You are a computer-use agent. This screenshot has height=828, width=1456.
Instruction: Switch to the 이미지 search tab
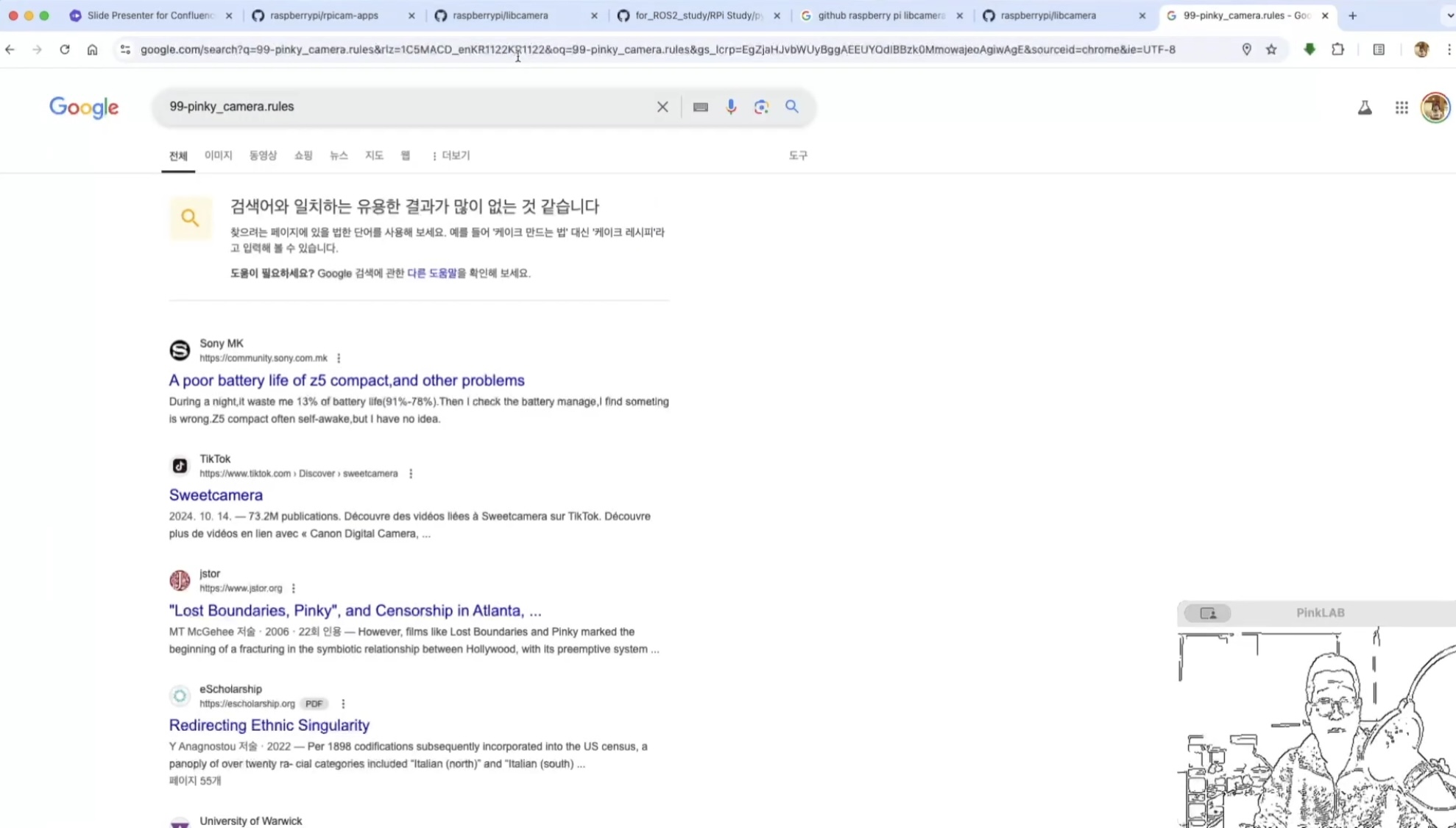pyautogui.click(x=218, y=155)
